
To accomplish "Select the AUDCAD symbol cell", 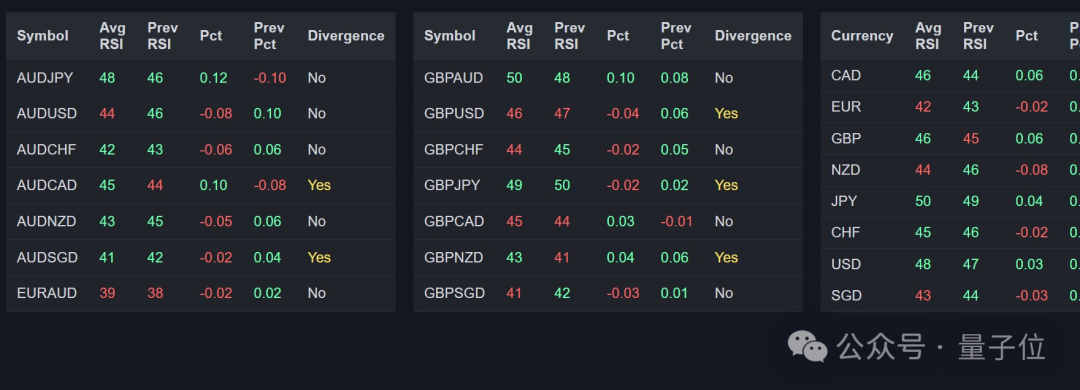I will point(47,185).
